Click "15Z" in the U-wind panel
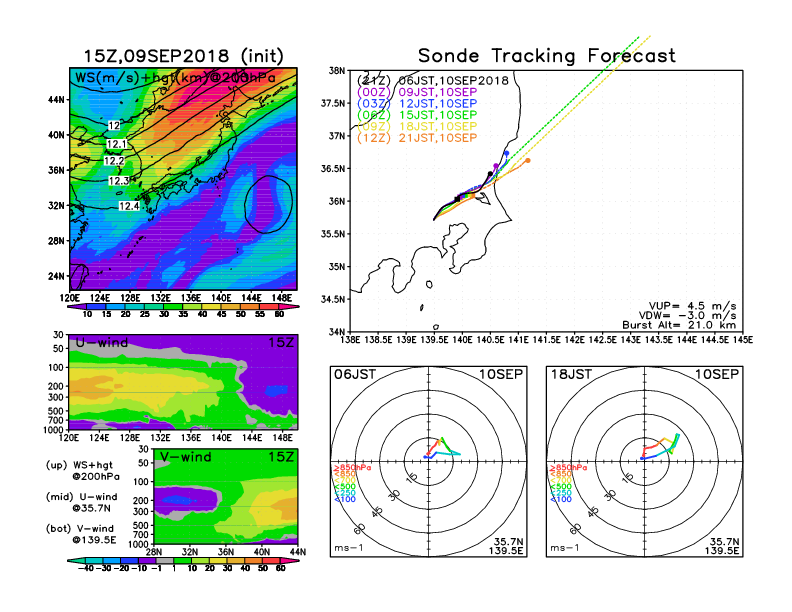 click(281, 343)
